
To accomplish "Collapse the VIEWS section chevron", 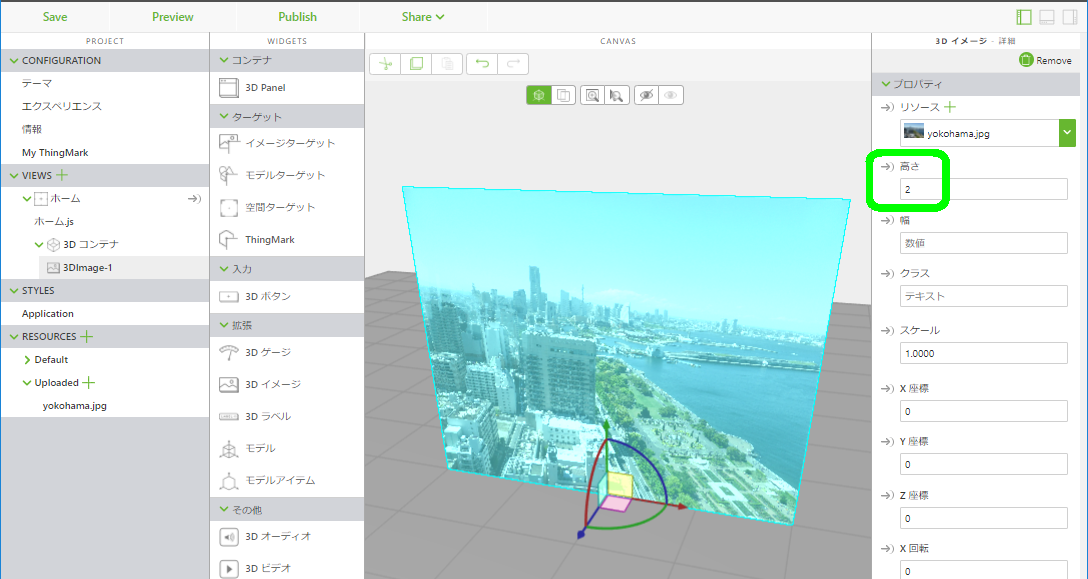I will click(13, 176).
